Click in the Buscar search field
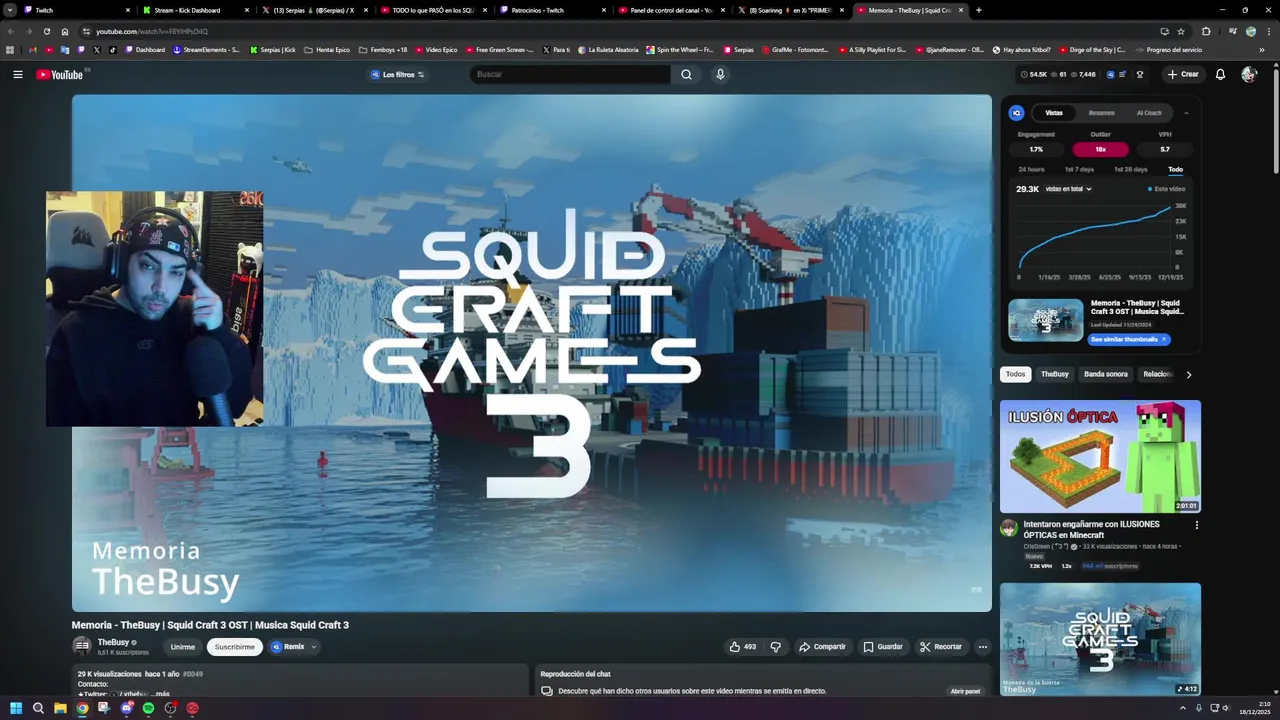The width and height of the screenshot is (1280, 720). pos(570,74)
